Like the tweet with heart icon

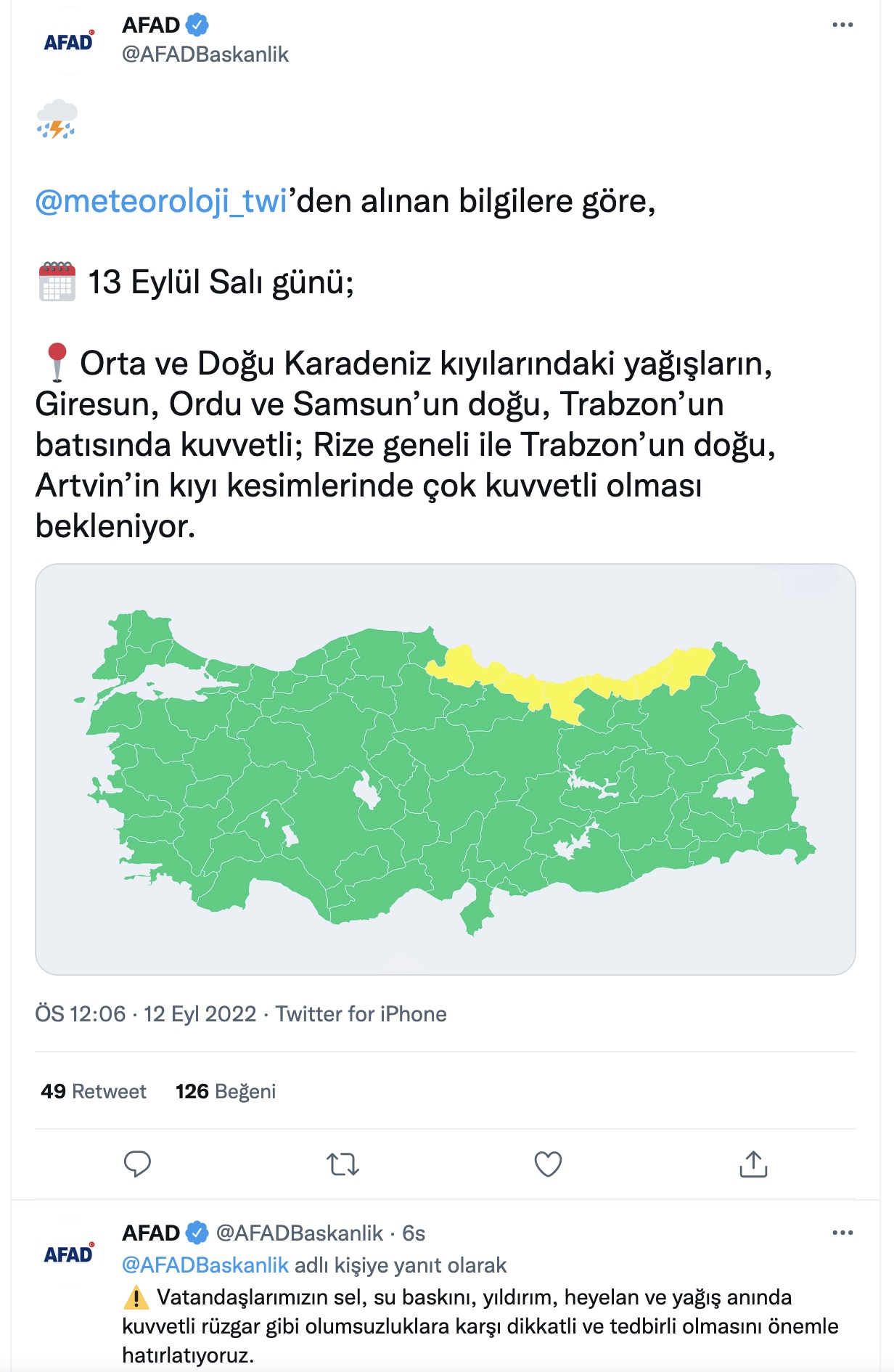(x=548, y=1164)
